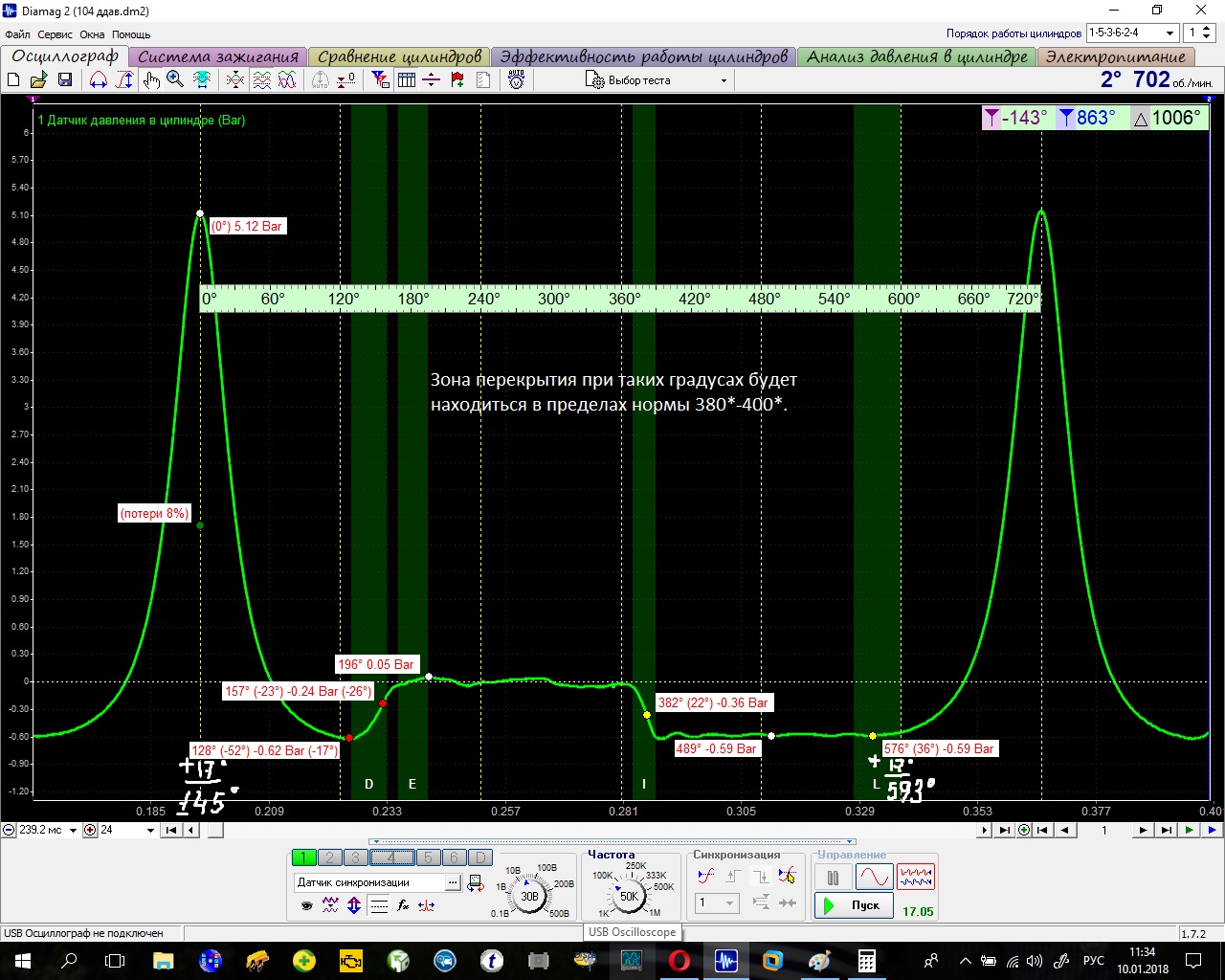
Task: Switch to Анализ давления в цилиндре tab
Action: (x=917, y=56)
